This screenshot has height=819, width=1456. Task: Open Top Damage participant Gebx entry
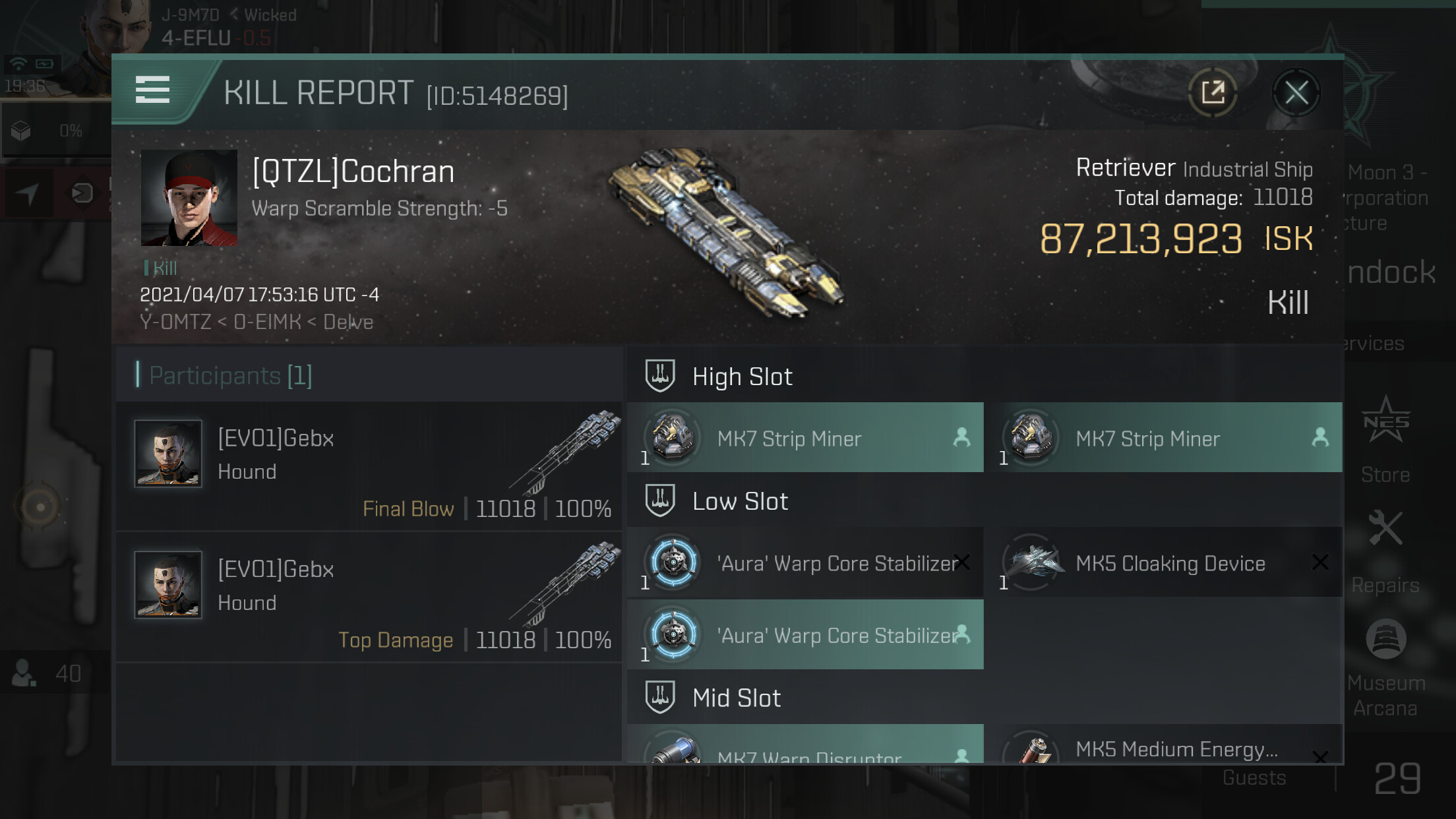369,597
